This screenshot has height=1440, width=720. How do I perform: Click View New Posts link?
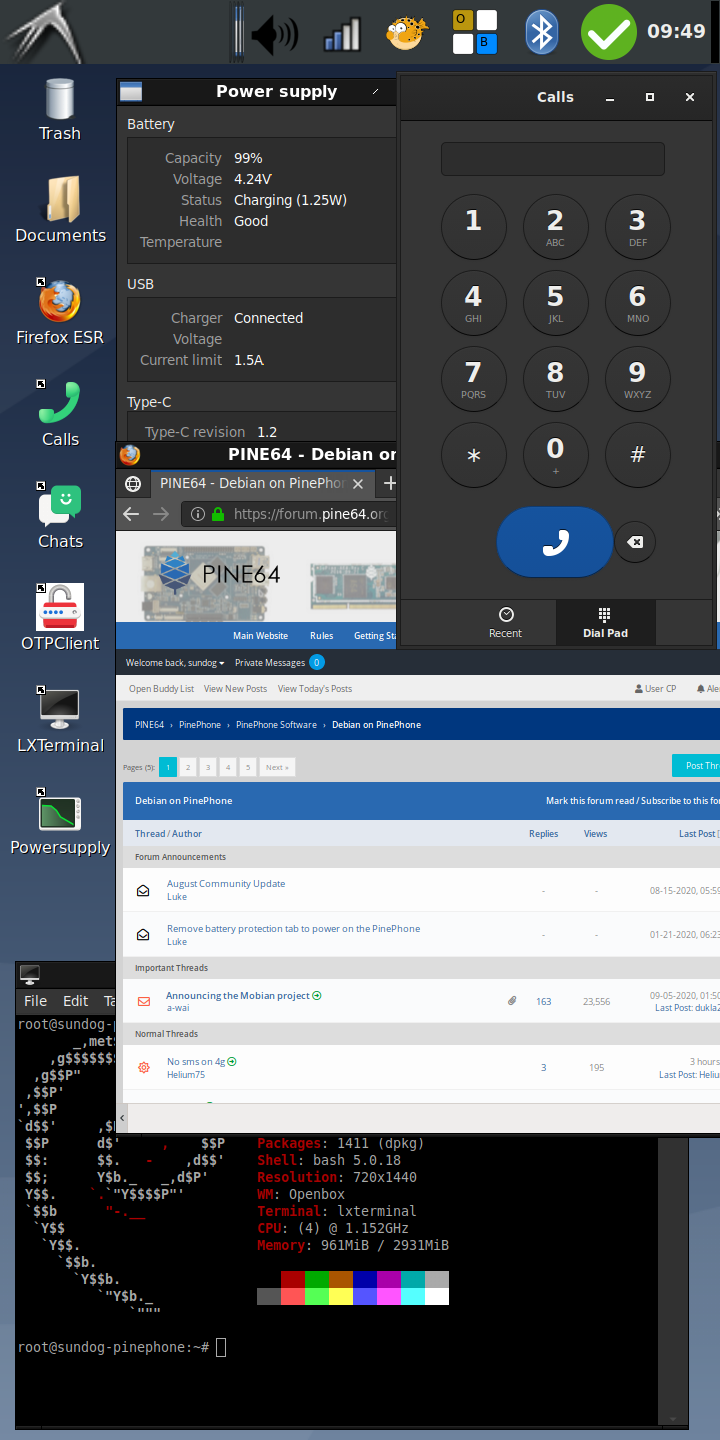236,689
